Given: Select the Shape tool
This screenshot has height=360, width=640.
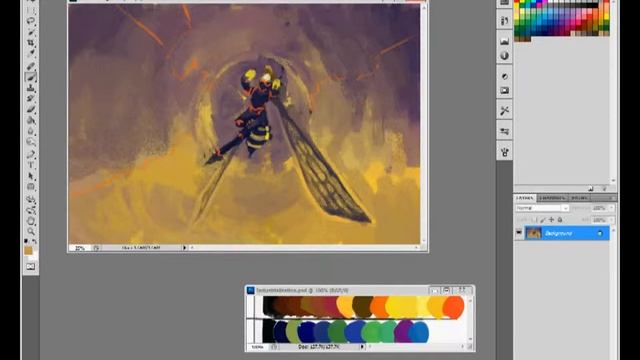Looking at the screenshot, I should pos(31,187).
